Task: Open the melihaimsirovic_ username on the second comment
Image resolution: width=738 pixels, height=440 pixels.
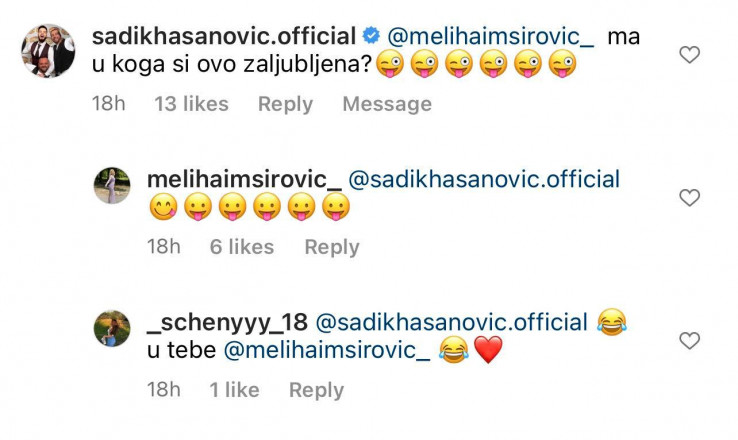Action: (x=244, y=180)
